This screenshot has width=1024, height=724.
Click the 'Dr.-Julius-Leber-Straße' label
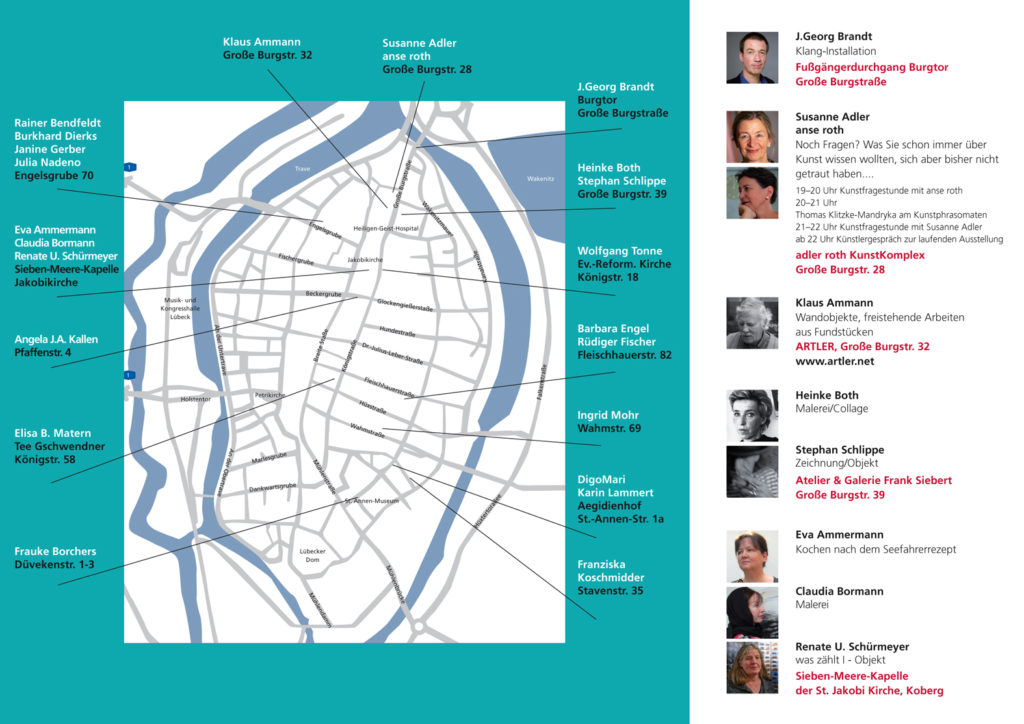tap(392, 353)
